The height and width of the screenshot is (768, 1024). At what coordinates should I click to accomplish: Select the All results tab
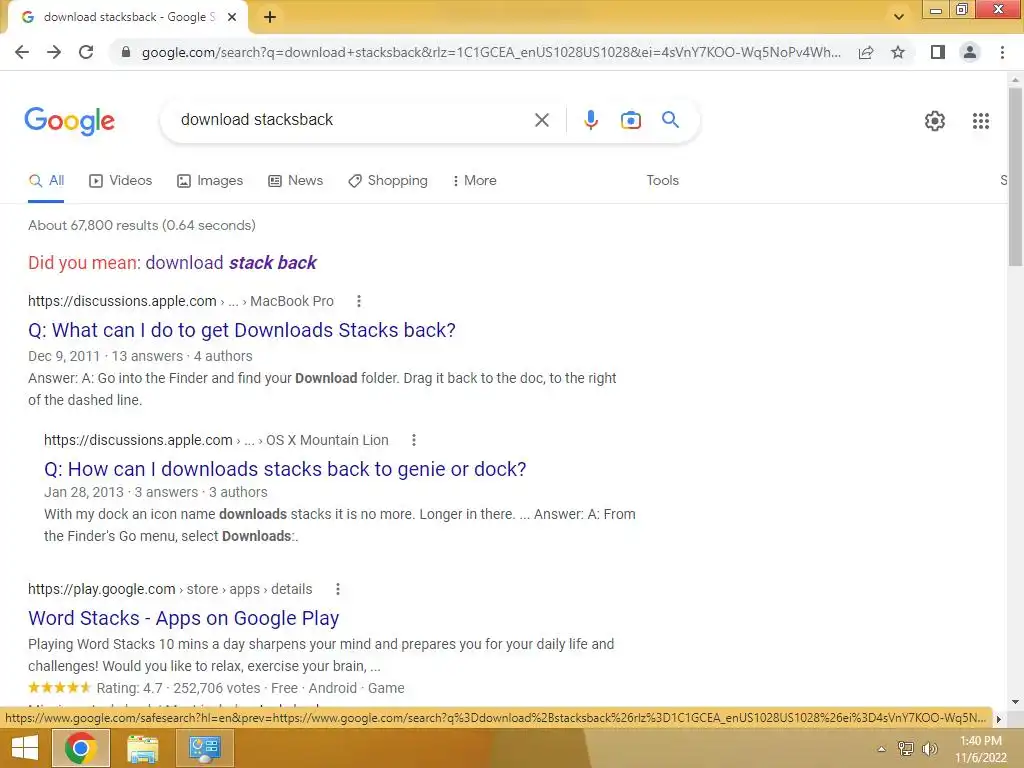[x=46, y=181]
